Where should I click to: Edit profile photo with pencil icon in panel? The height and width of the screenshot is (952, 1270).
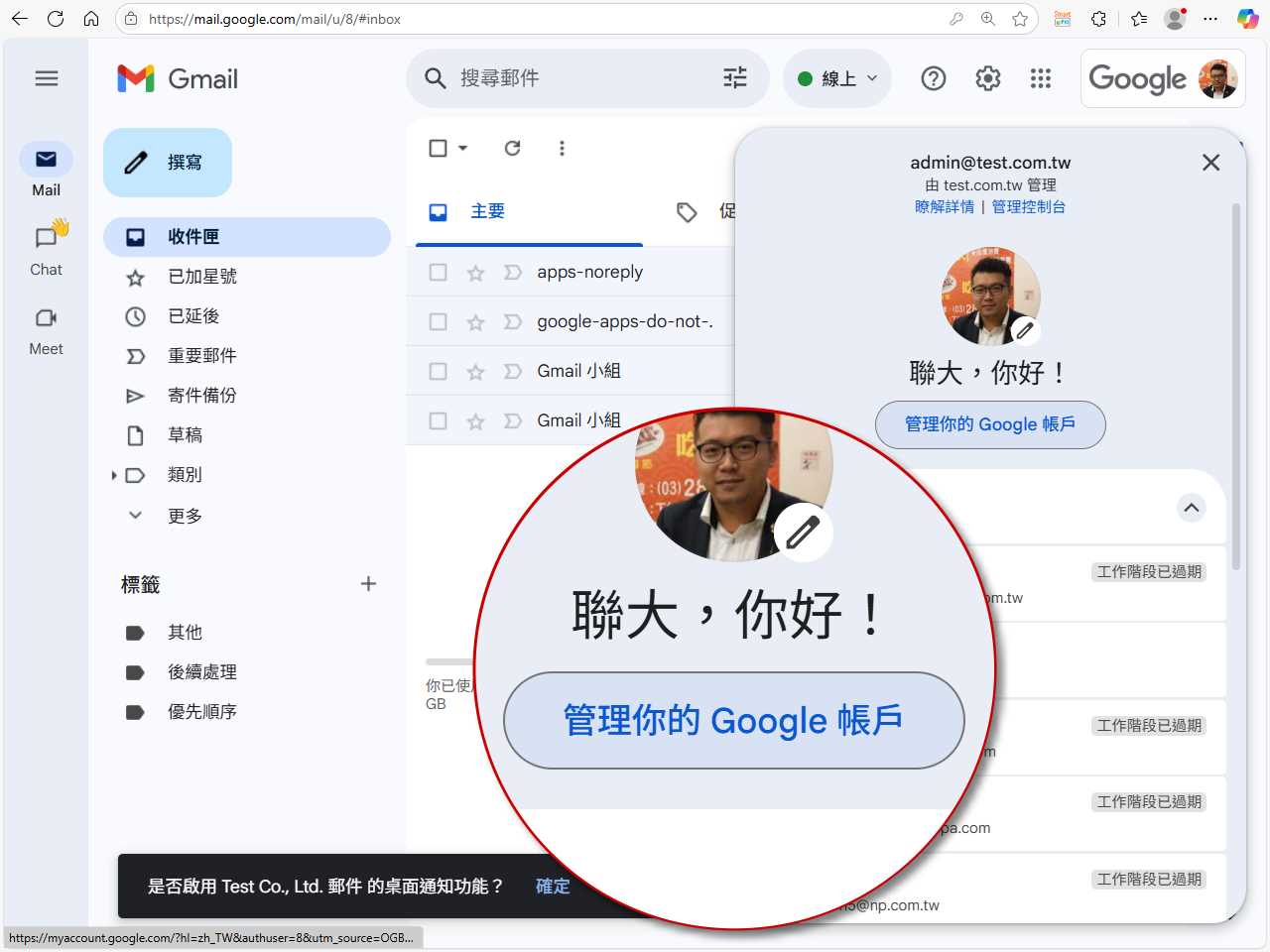point(1025,330)
